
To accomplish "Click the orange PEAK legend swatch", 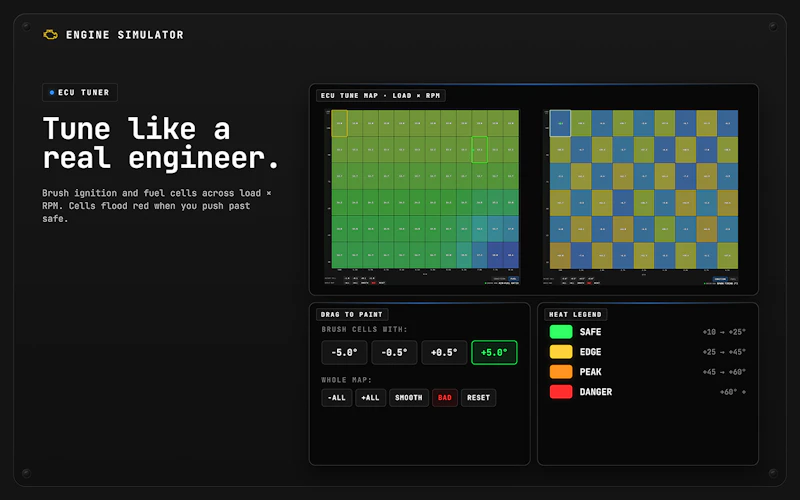I will pyautogui.click(x=561, y=372).
